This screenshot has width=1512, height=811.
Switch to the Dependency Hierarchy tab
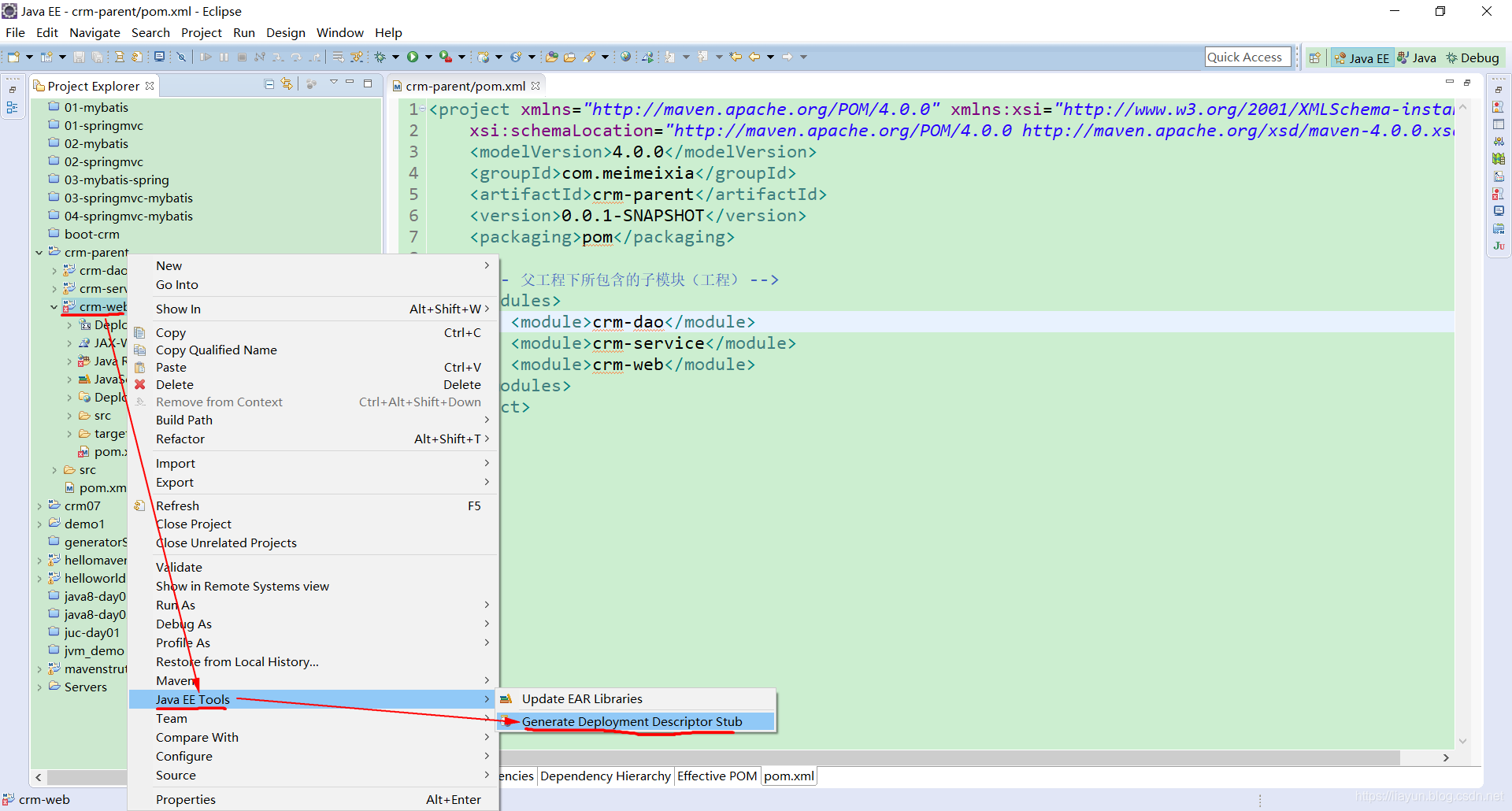click(x=605, y=776)
